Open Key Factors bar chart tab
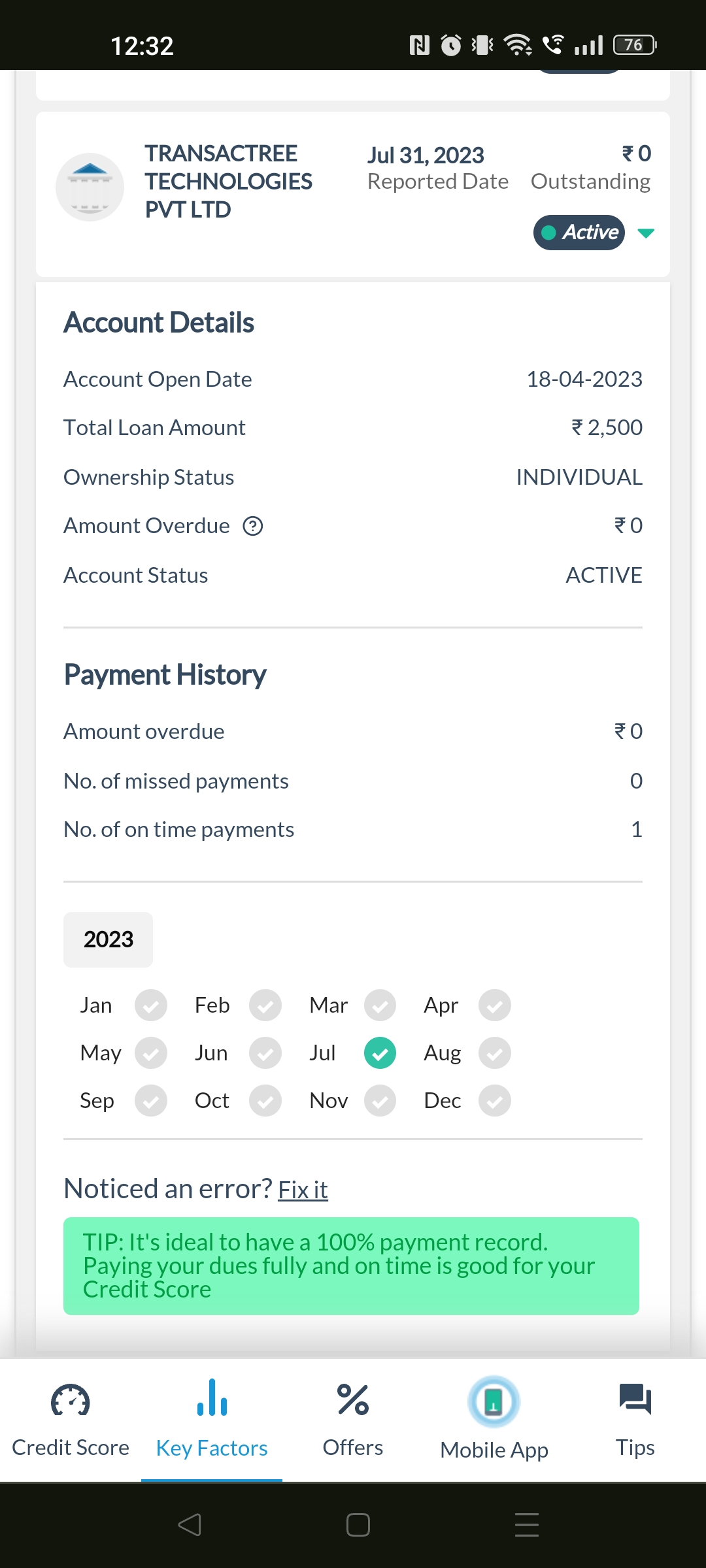Viewport: 706px width, 1568px height. point(212,1400)
